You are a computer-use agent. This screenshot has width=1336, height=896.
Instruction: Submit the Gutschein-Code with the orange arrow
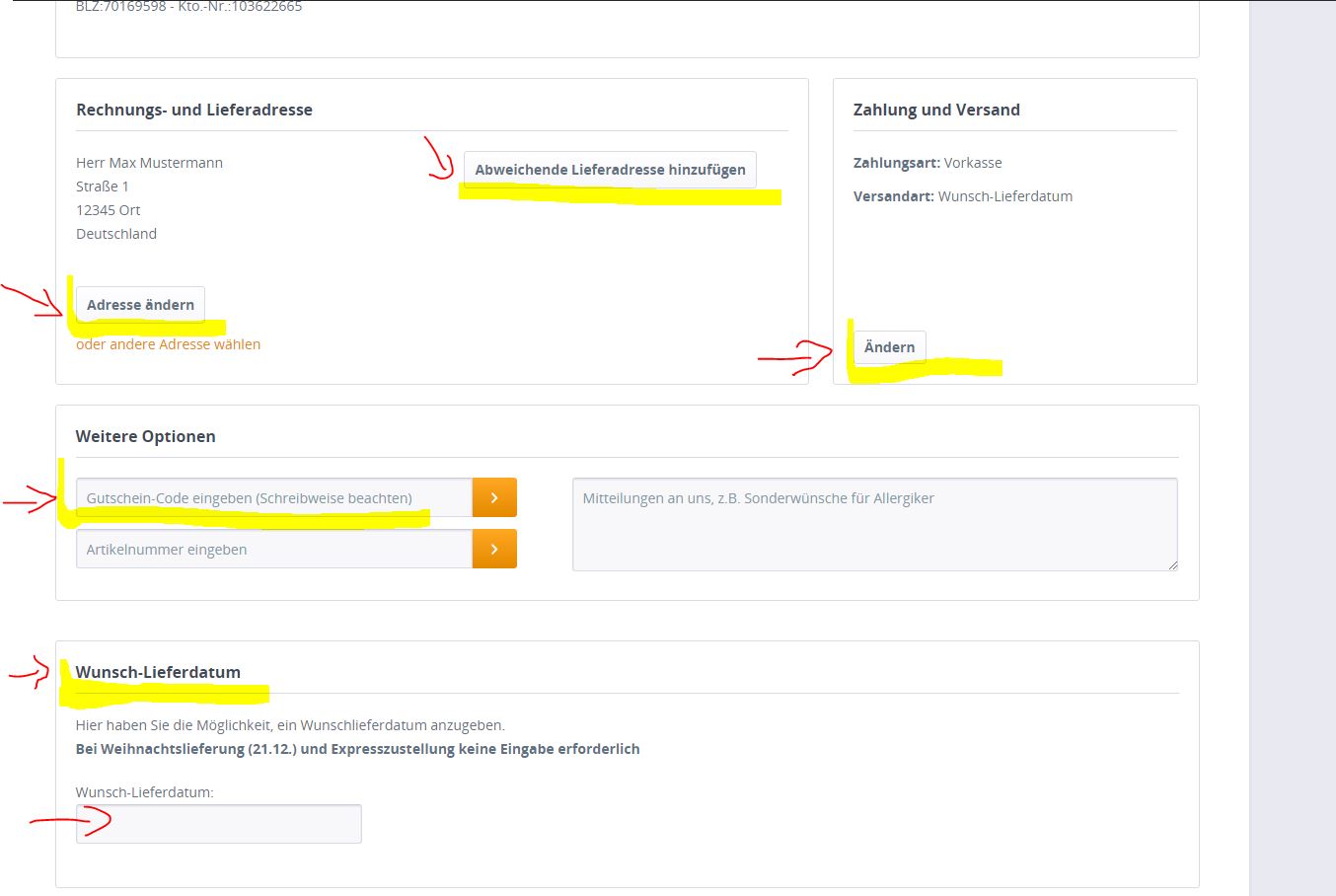494,498
